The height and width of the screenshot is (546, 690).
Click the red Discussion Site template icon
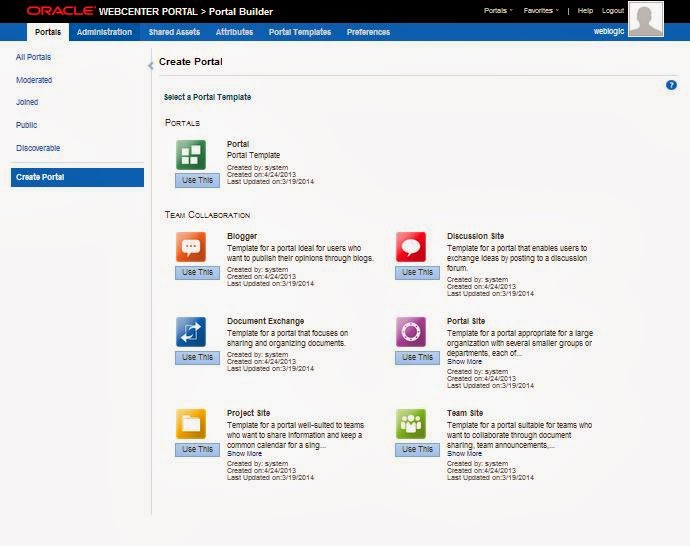411,247
